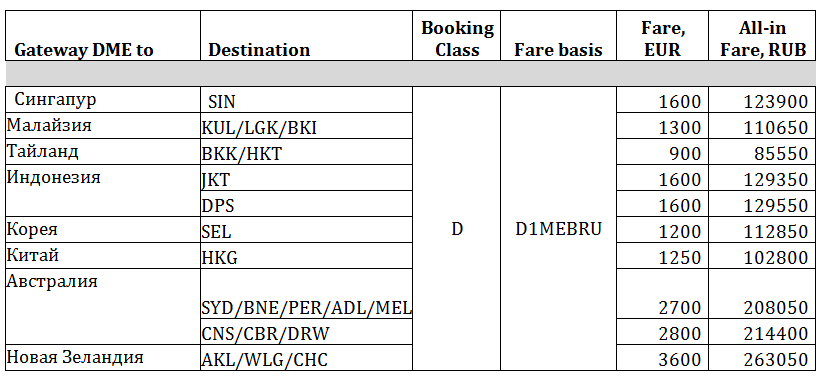Viewport: 821px width, 381px height.
Task: Click the Новая Зеландия gateway cell
Action: pos(103,358)
